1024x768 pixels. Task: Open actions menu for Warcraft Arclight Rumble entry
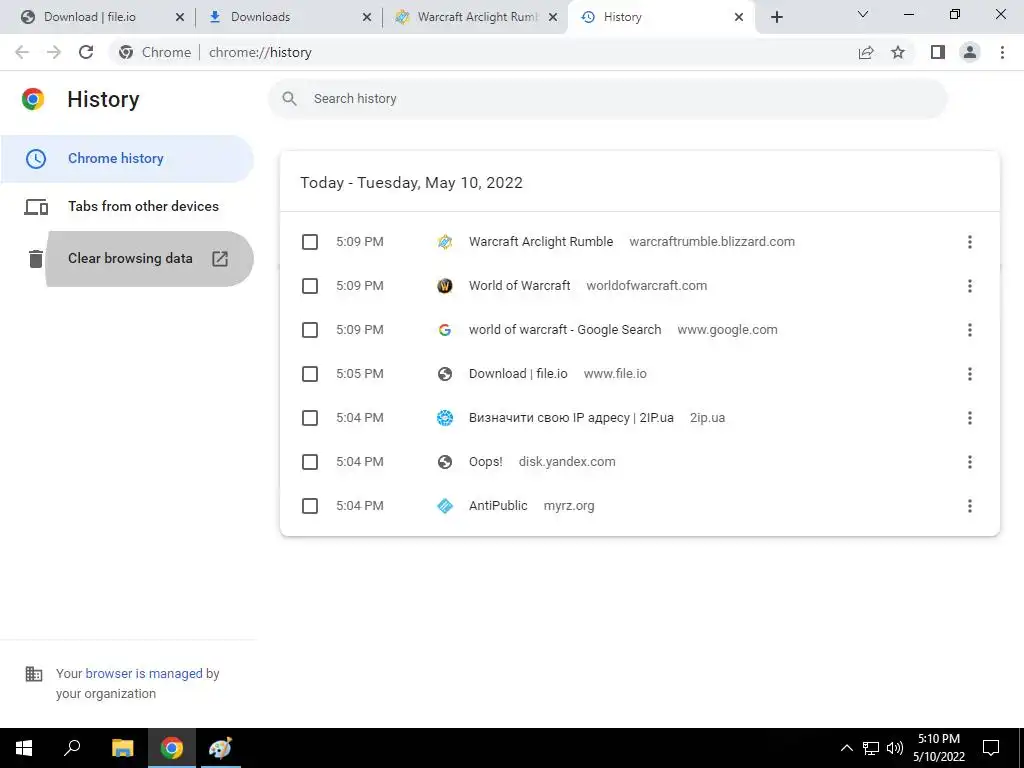970,242
